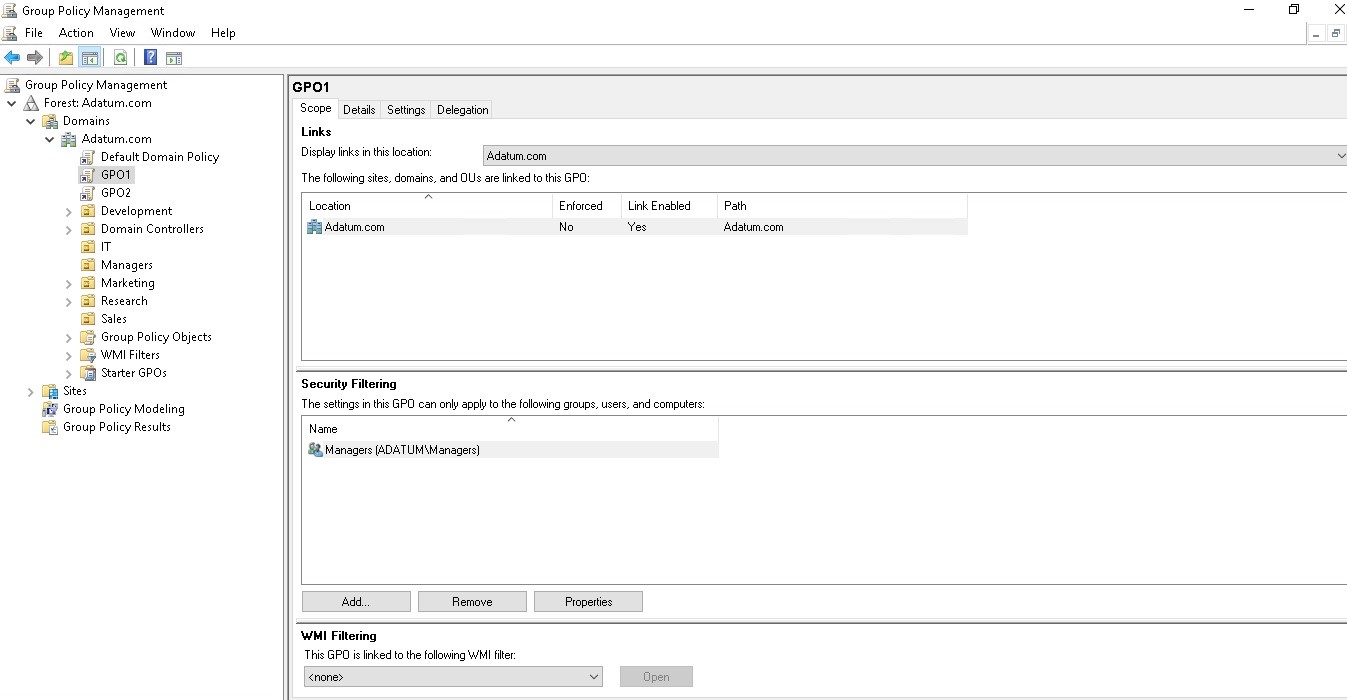The image size is (1347, 700).
Task: Click the Open button beside WMI filter
Action: point(656,677)
